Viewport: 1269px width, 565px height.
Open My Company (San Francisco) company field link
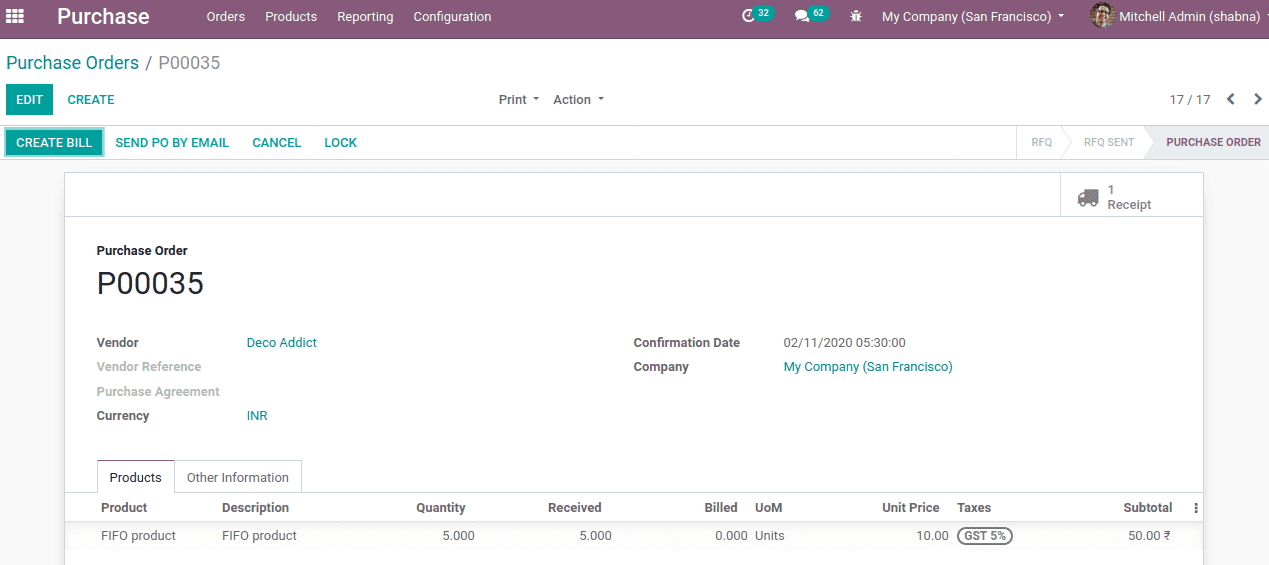[868, 367]
